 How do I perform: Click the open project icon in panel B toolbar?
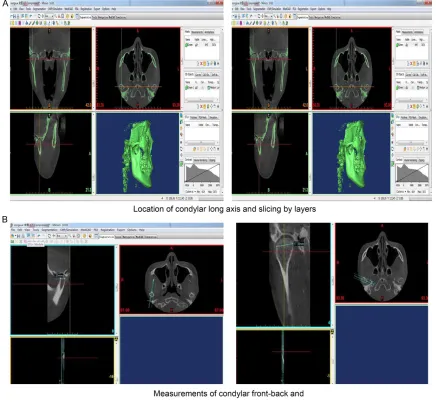tap(13, 236)
